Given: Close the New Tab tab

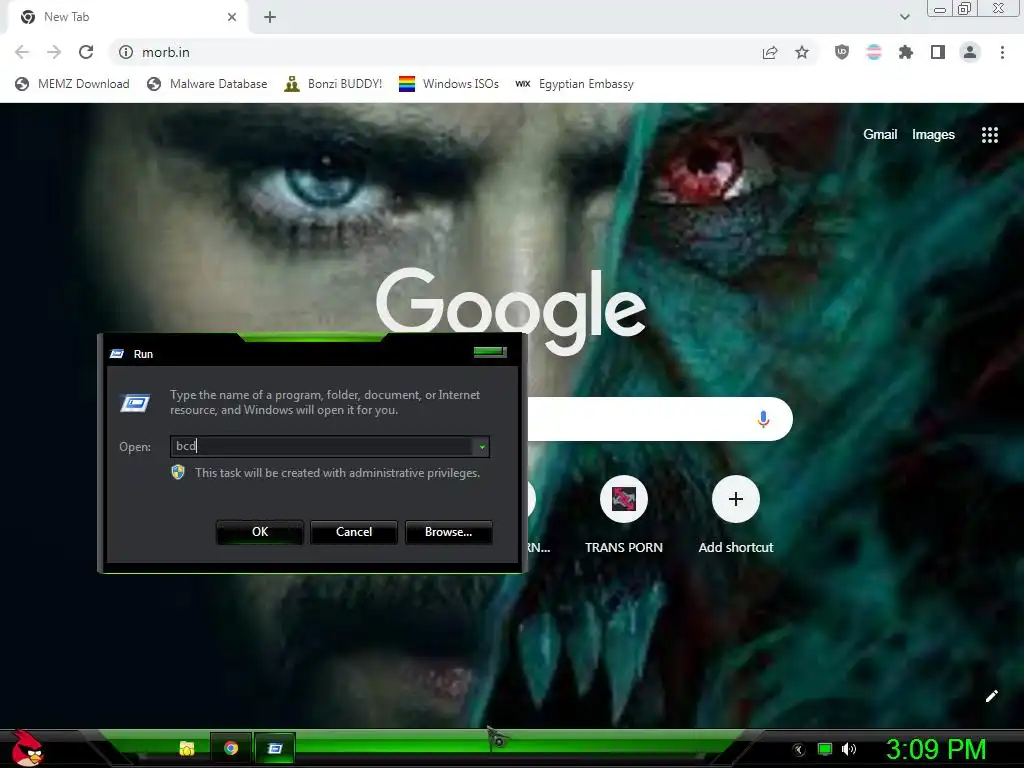Looking at the screenshot, I should [232, 17].
